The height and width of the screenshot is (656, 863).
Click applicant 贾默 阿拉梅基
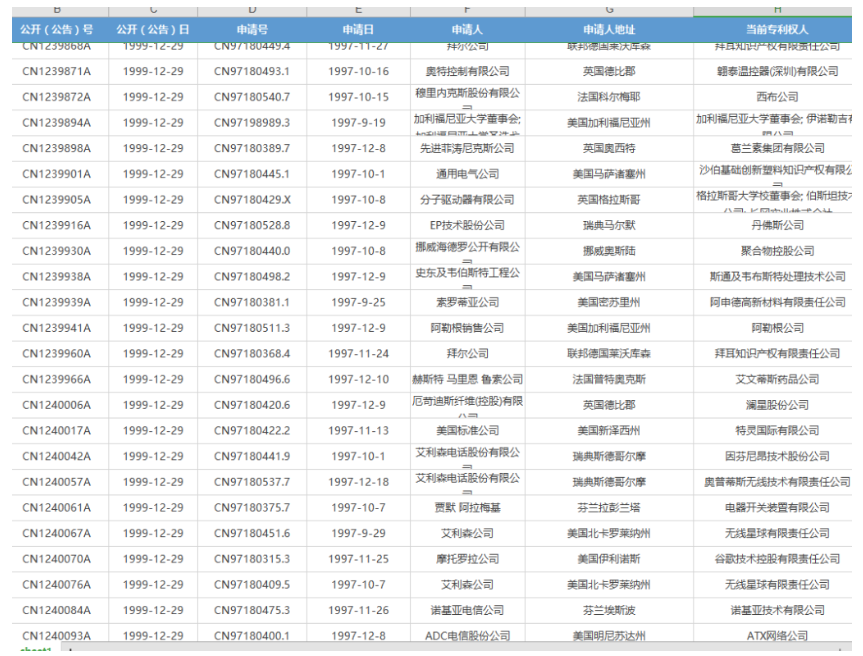point(467,507)
